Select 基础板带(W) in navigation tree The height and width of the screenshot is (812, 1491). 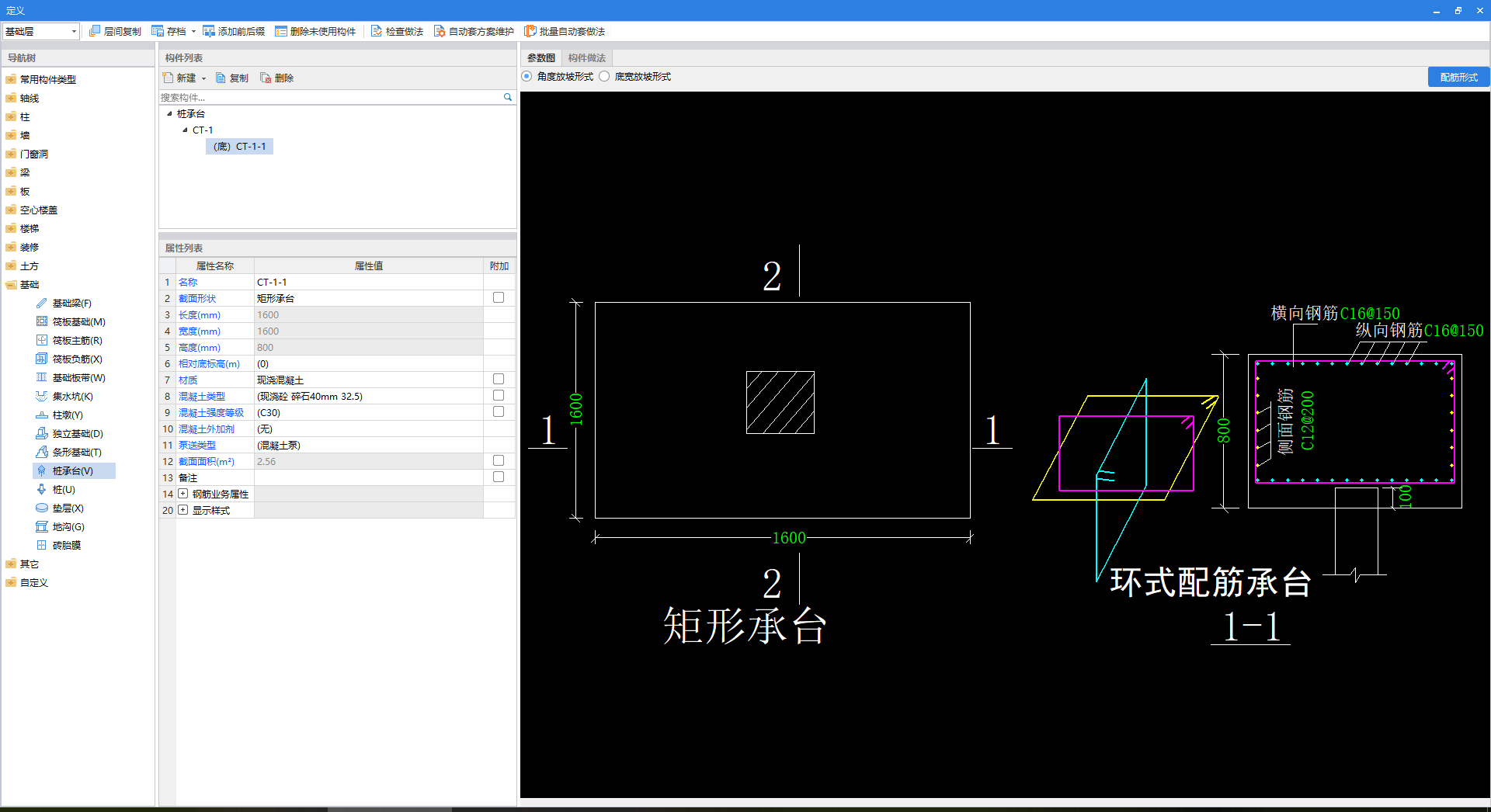[x=78, y=378]
